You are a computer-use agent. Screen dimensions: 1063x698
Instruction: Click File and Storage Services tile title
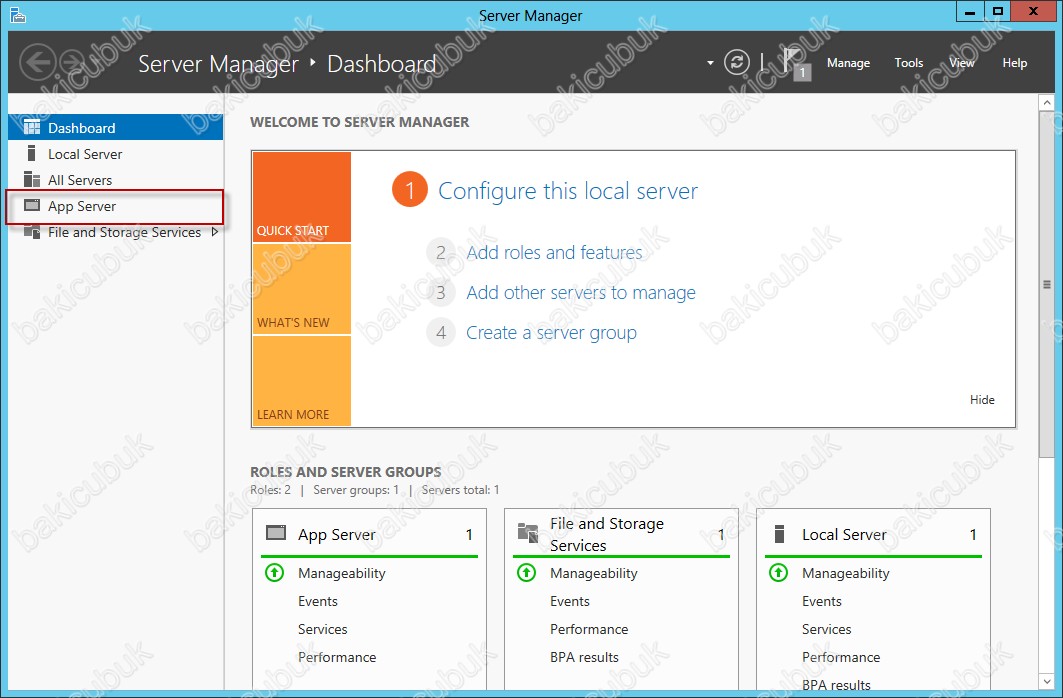pos(607,534)
